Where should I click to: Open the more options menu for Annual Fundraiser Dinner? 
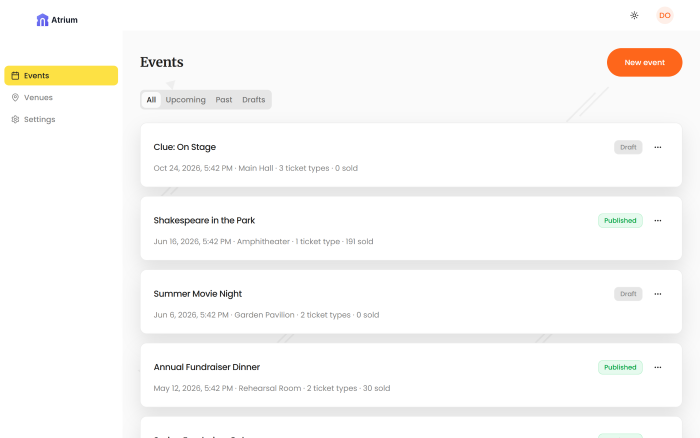point(658,367)
